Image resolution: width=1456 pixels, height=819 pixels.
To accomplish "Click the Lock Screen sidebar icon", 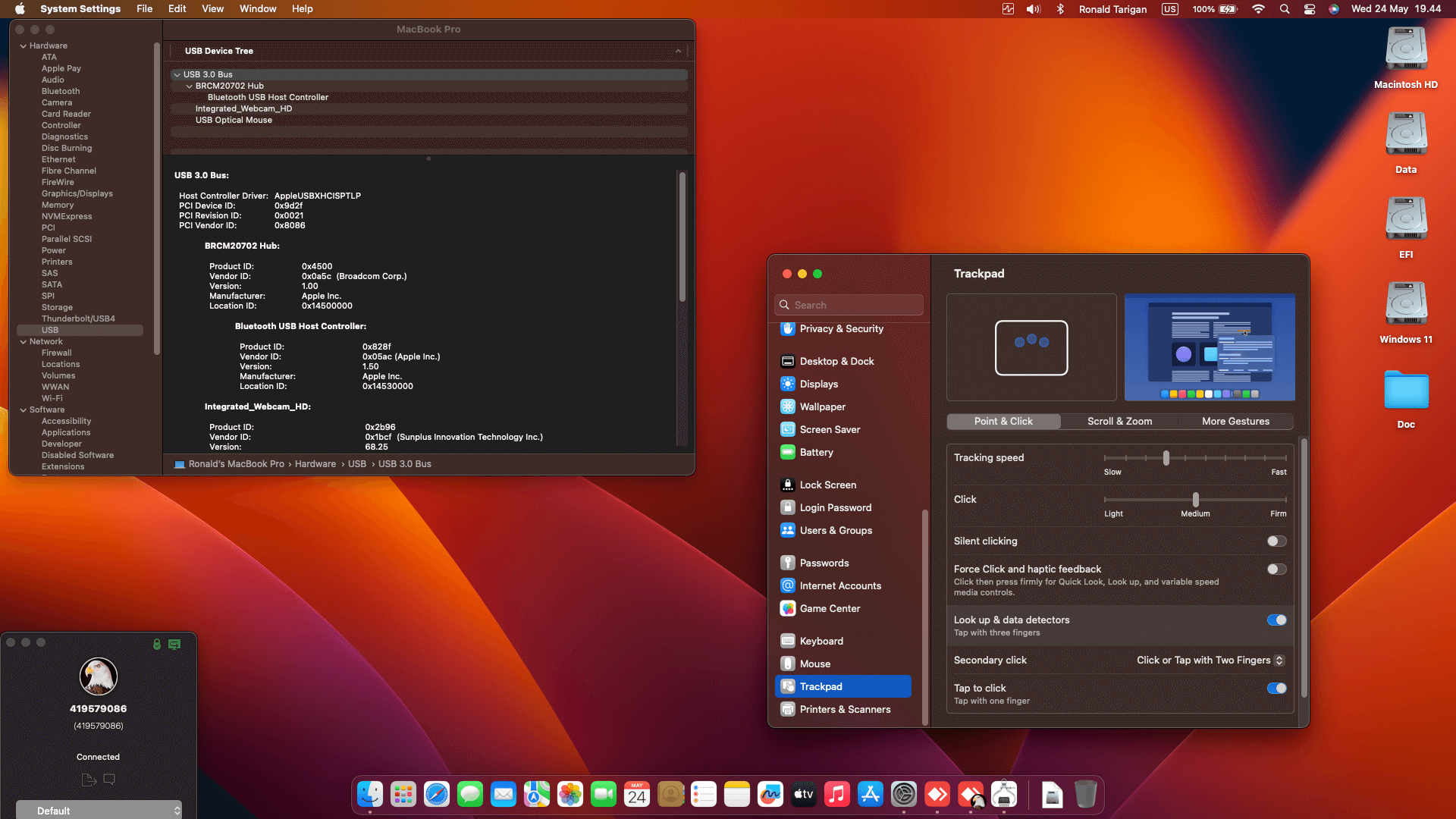I will pos(788,485).
